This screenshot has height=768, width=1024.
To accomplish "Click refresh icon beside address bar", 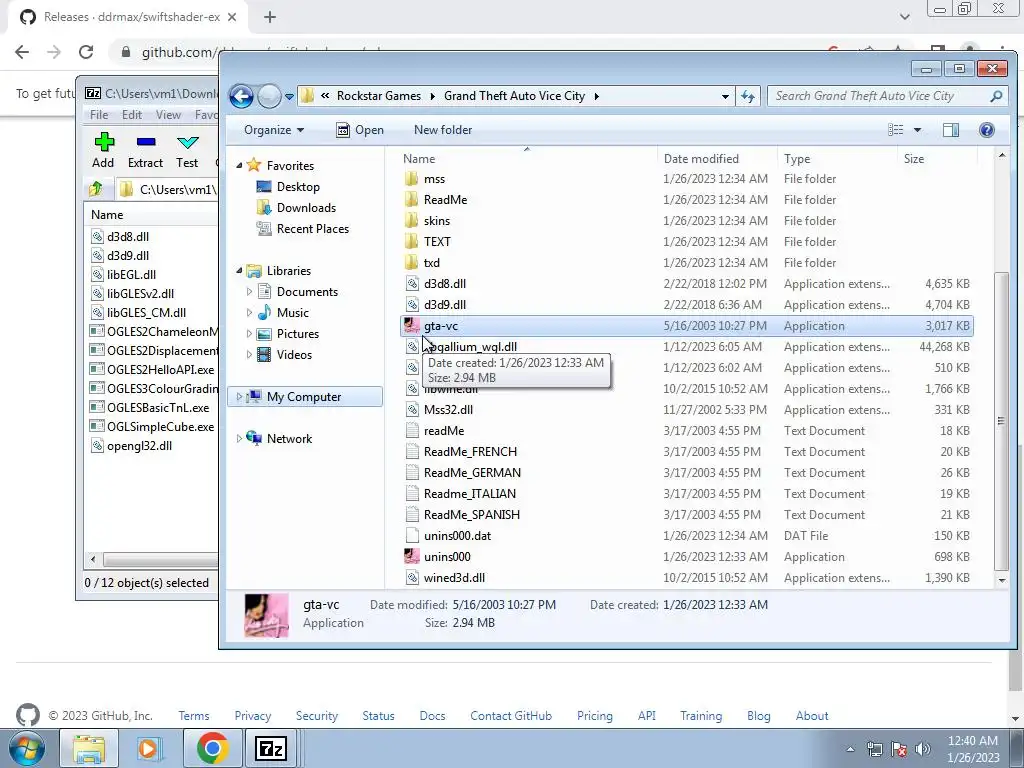I will click(748, 96).
